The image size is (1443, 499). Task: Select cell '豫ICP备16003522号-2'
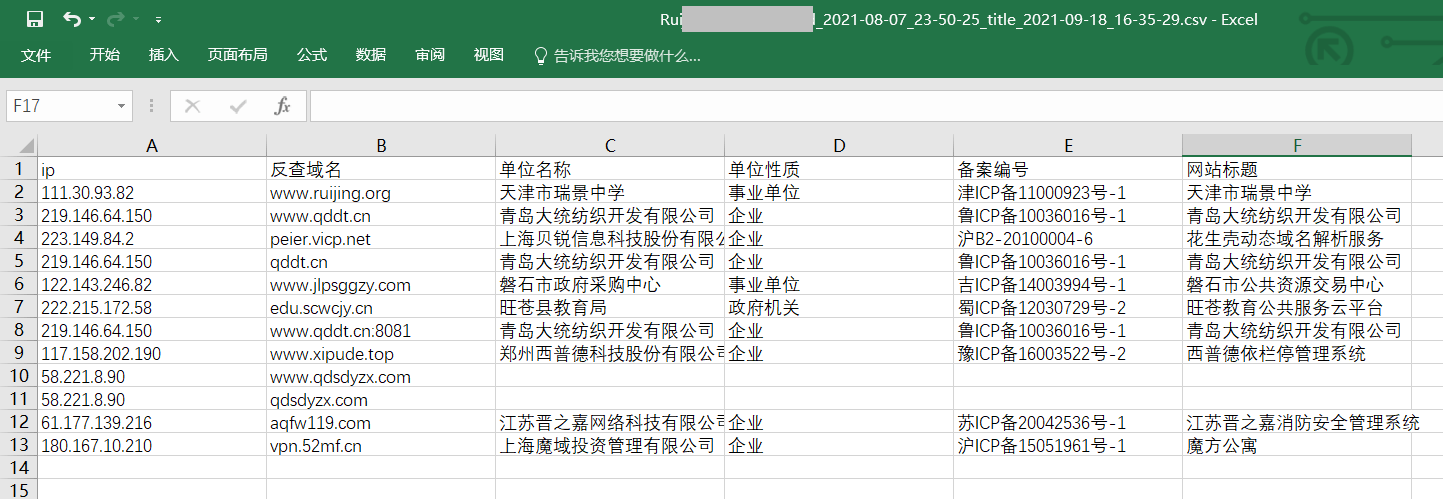click(1068, 354)
